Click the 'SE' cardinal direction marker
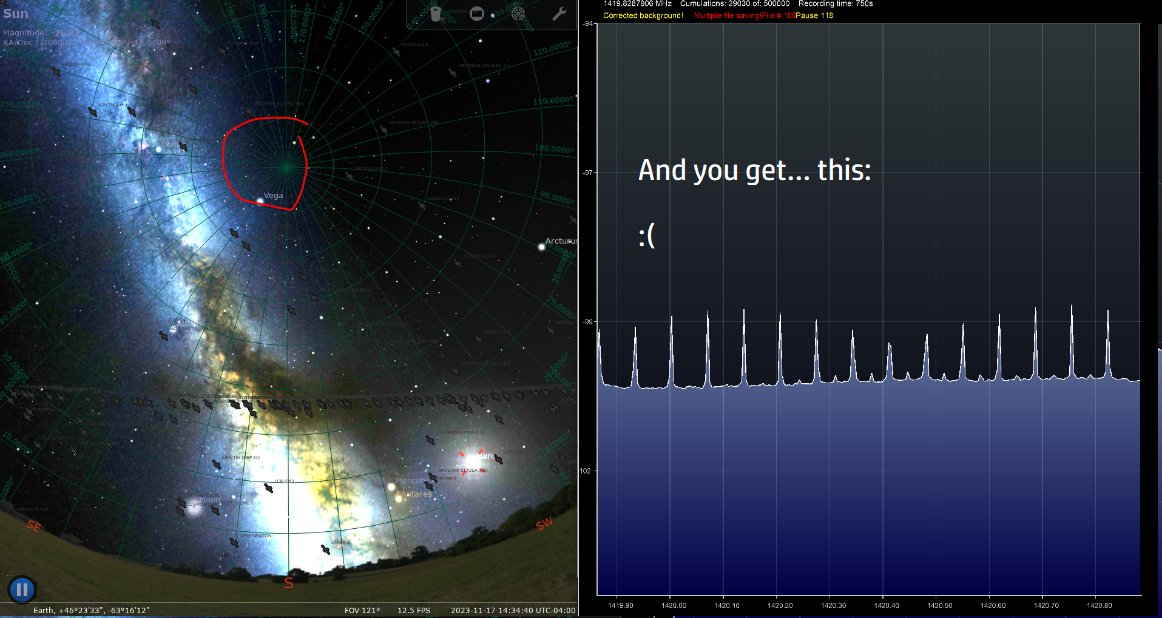Image resolution: width=1162 pixels, height=618 pixels. (33, 525)
